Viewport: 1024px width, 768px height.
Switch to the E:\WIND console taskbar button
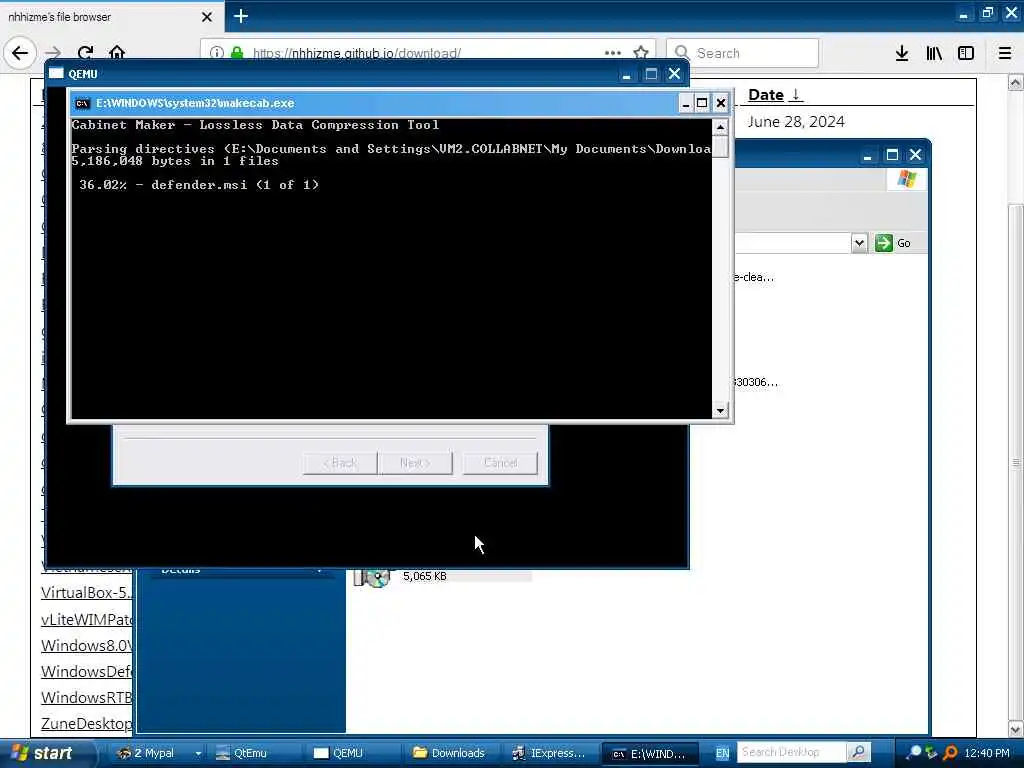650,754
